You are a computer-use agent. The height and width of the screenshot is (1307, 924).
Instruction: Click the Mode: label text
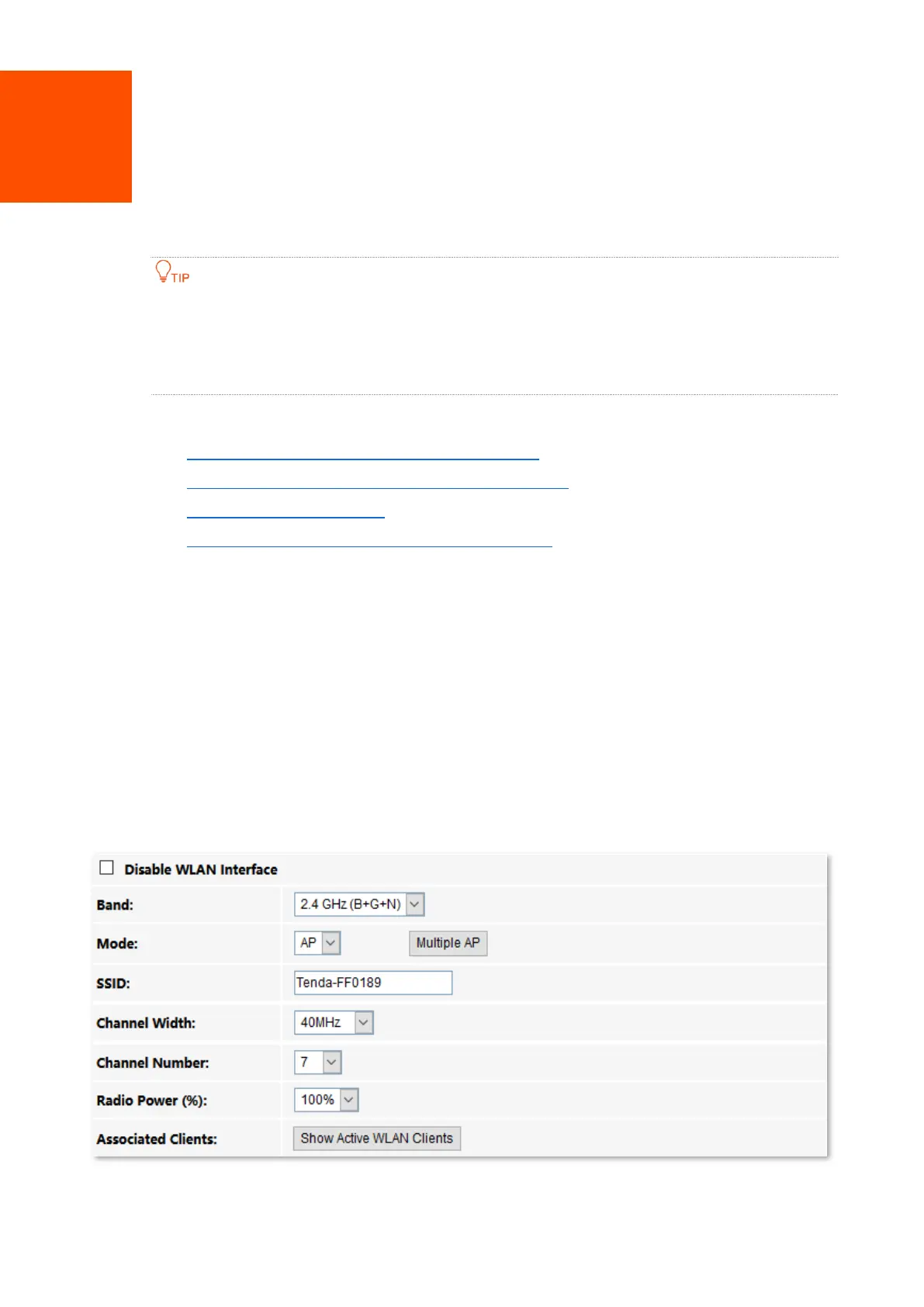tap(117, 944)
